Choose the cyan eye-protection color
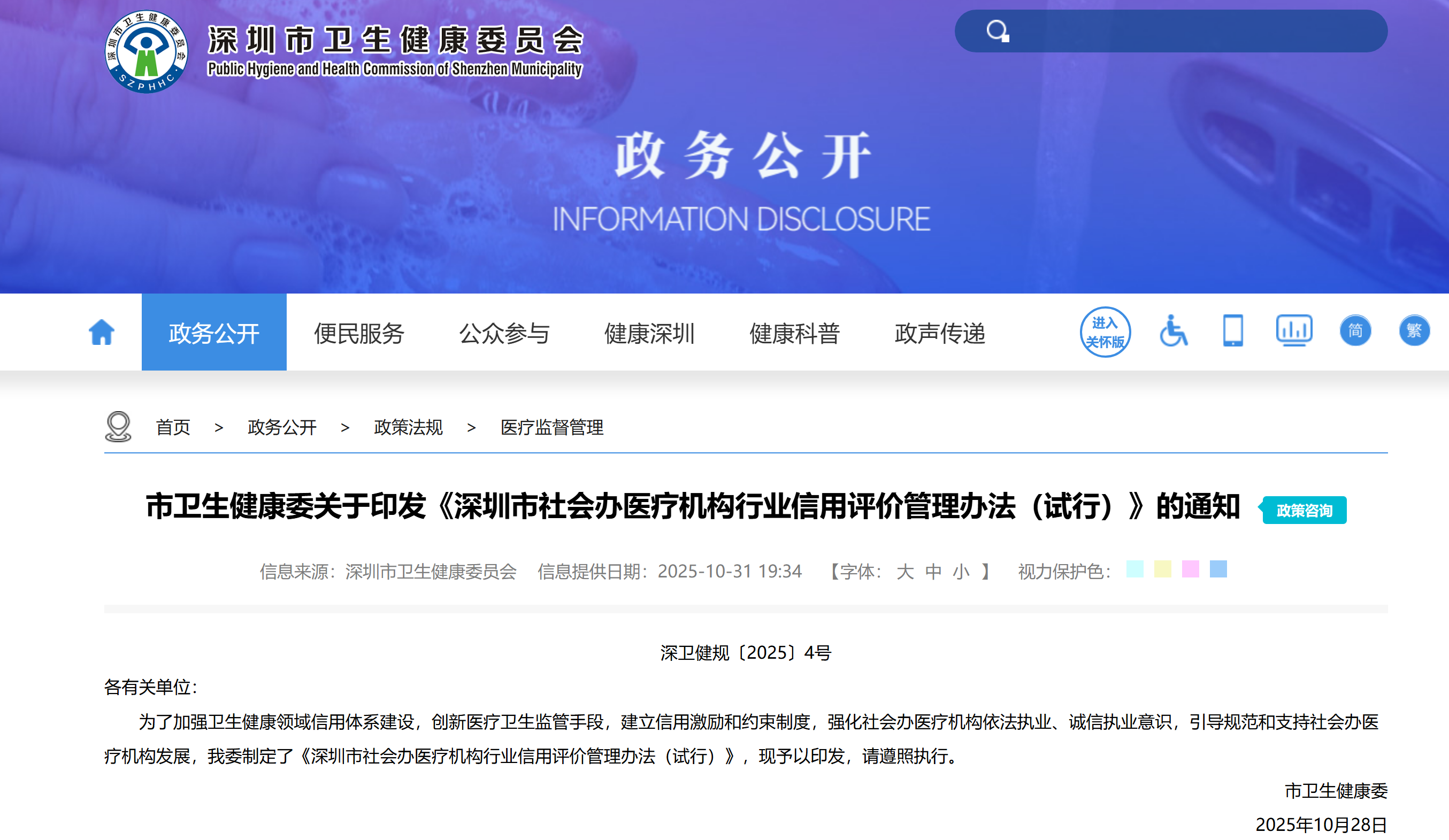1449x840 pixels. click(x=1135, y=568)
